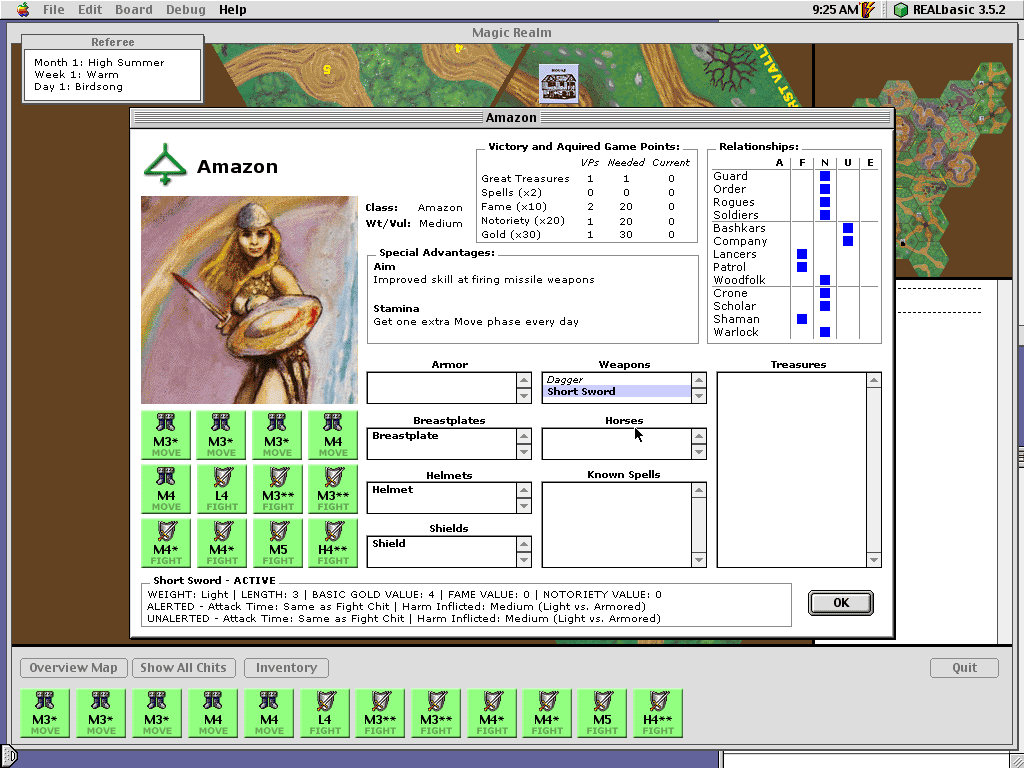Click first M3** FIGHT chit in bottom bar
This screenshot has height=768, width=1024.
coord(380,713)
